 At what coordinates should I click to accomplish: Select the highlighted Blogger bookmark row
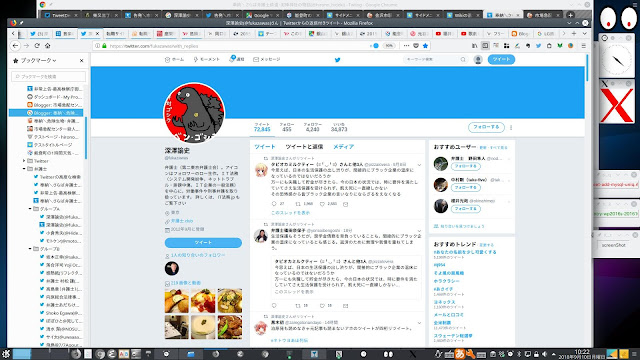46,113
